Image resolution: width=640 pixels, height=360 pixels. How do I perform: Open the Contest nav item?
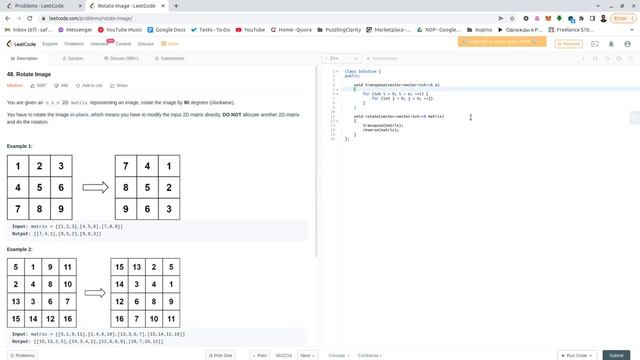click(x=123, y=44)
